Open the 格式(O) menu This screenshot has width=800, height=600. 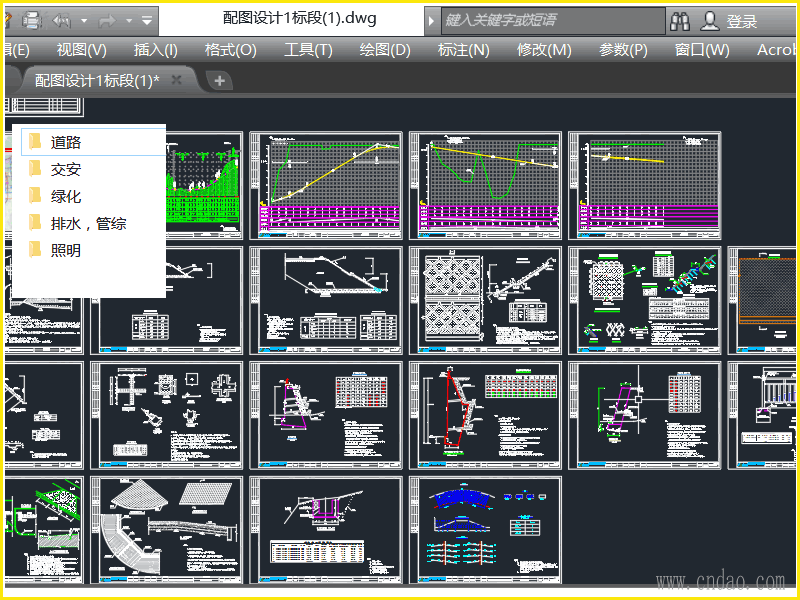[x=231, y=50]
